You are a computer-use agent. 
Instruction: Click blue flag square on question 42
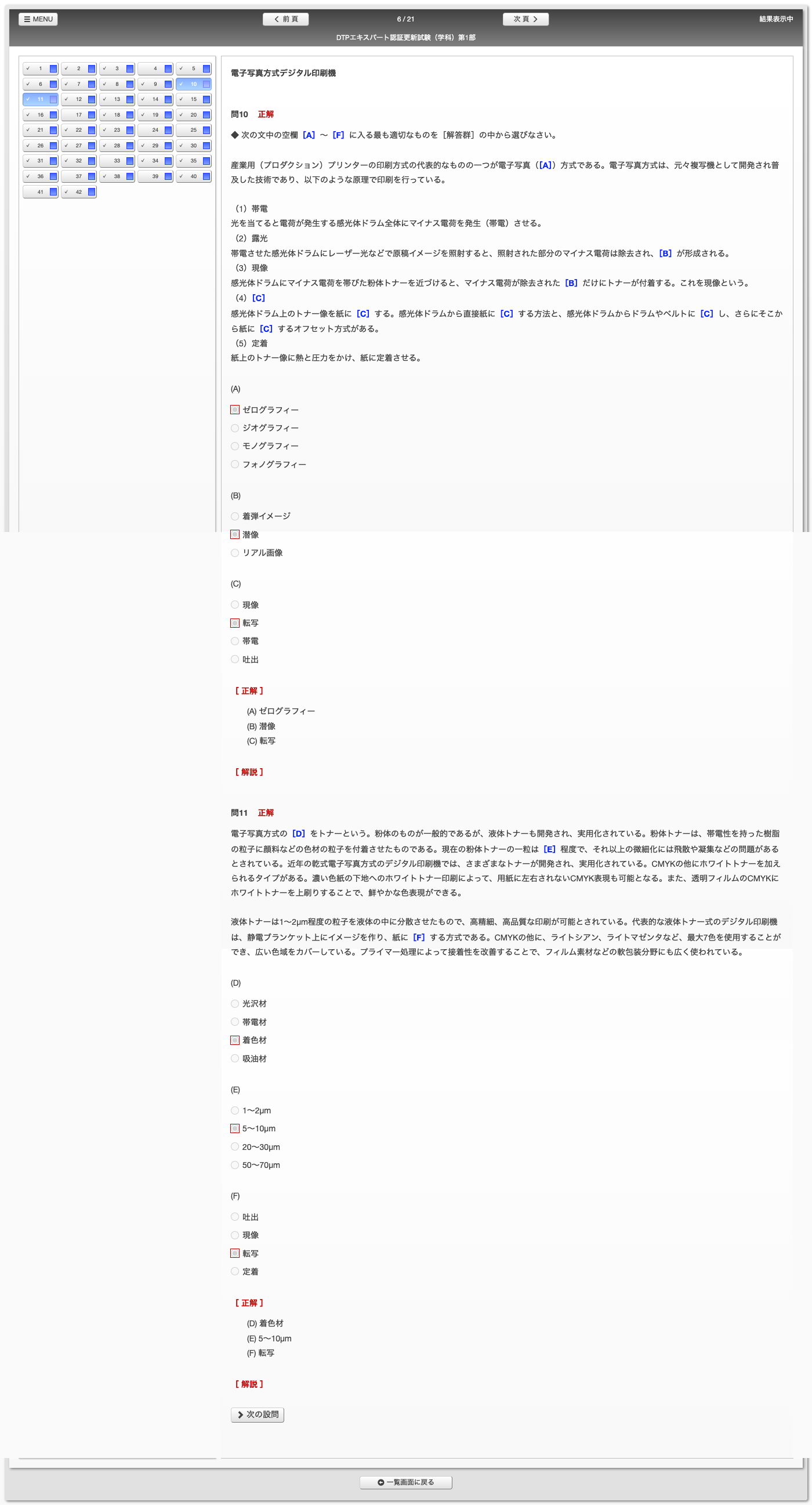[x=92, y=192]
